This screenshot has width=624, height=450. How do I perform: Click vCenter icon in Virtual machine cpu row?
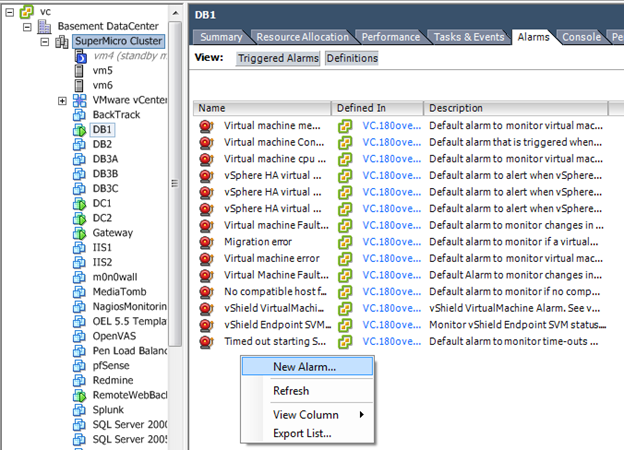(345, 159)
